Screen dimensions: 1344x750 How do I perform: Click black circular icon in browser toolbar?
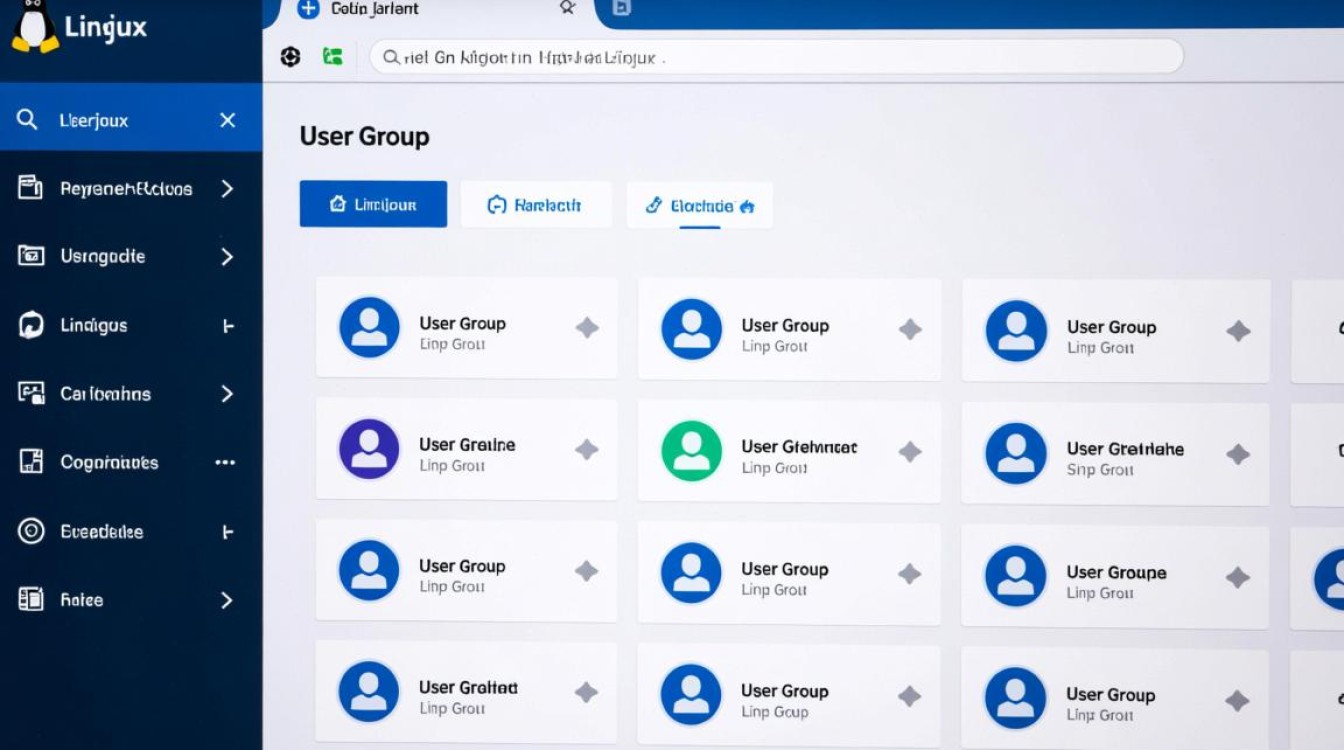(x=290, y=57)
